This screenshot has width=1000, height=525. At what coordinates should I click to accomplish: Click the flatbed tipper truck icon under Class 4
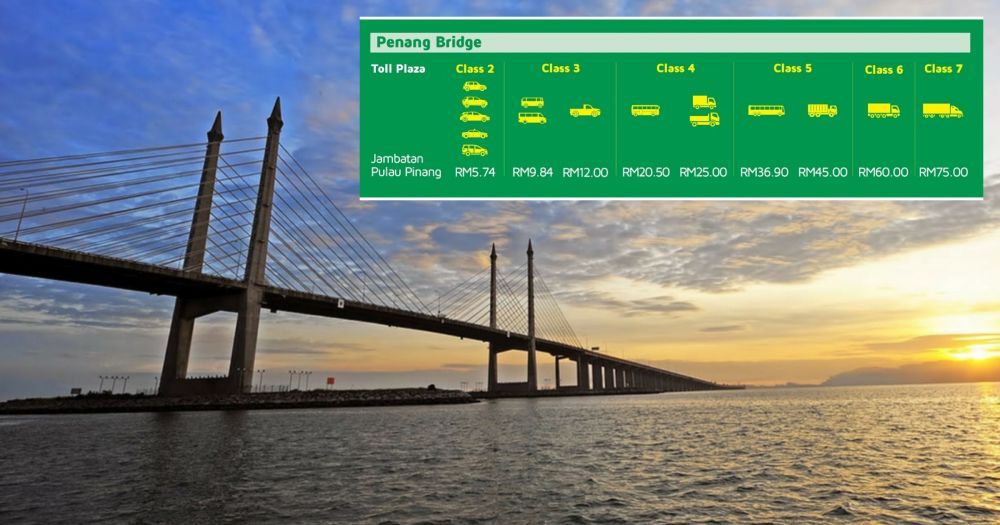pyautogui.click(x=705, y=119)
